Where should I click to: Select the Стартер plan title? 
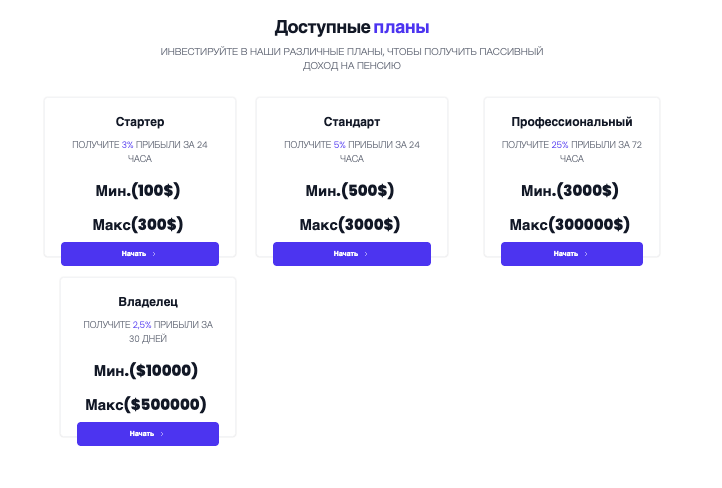coord(140,122)
